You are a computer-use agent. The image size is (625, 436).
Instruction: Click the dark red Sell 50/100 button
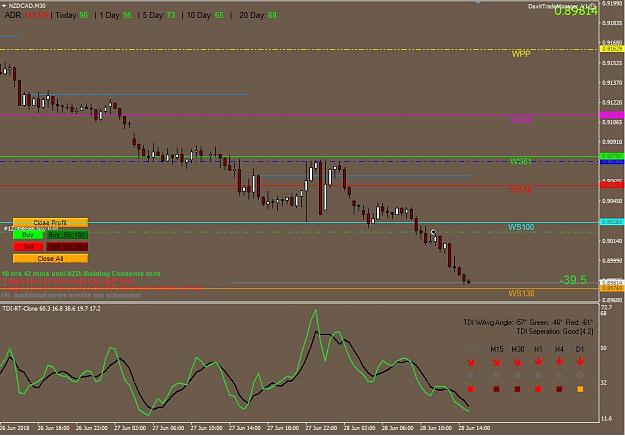(67, 247)
